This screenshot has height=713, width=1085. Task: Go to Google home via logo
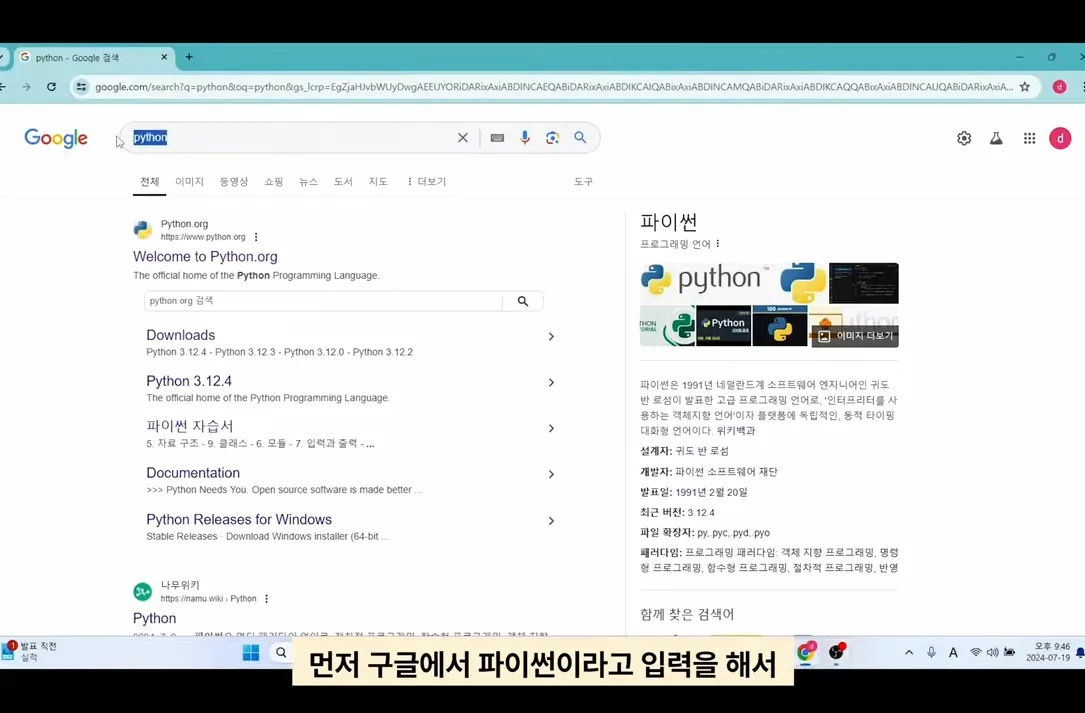[x=56, y=138]
